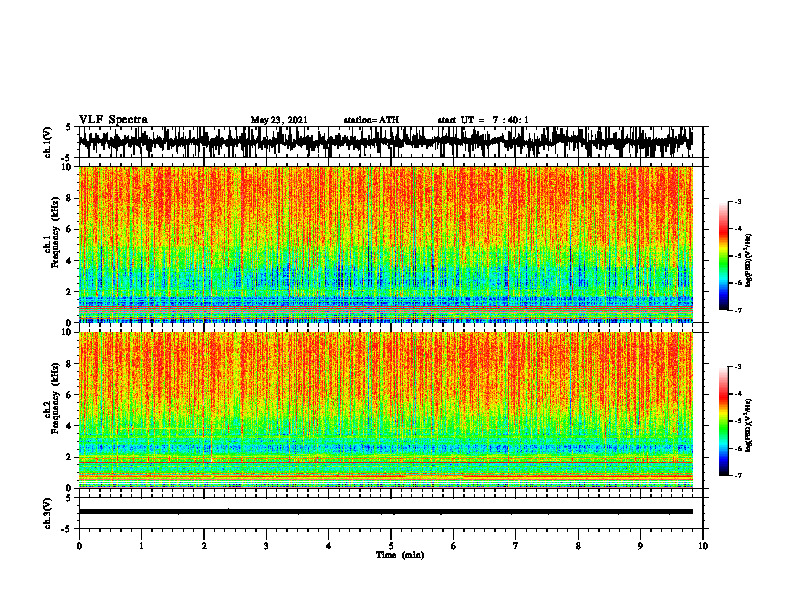The width and height of the screenshot is (792, 612).
Task: Click the time-axis tick label '0'
Action: pos(79,546)
